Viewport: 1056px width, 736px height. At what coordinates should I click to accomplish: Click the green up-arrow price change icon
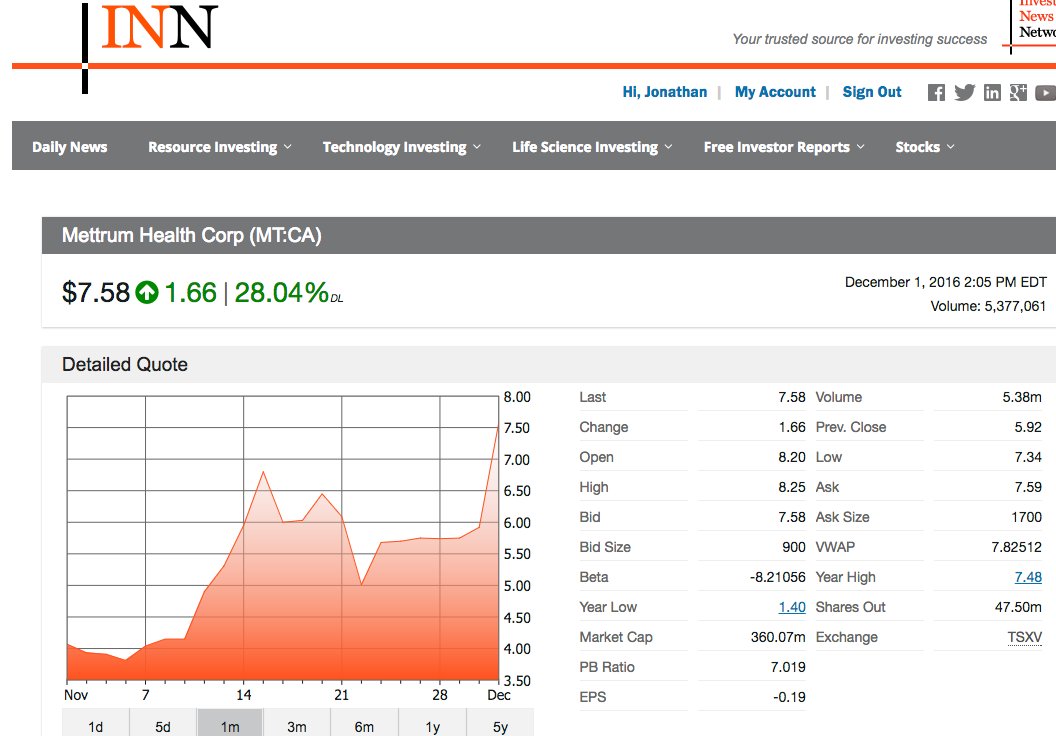(x=147, y=293)
